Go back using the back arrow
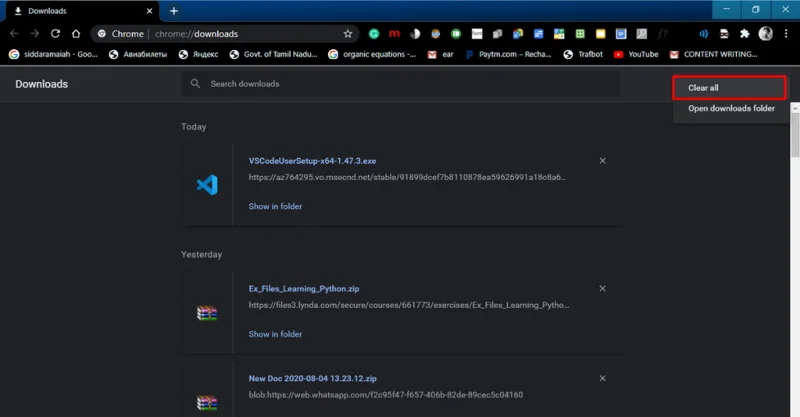Viewport: 800px width, 417px height. pyautogui.click(x=14, y=34)
